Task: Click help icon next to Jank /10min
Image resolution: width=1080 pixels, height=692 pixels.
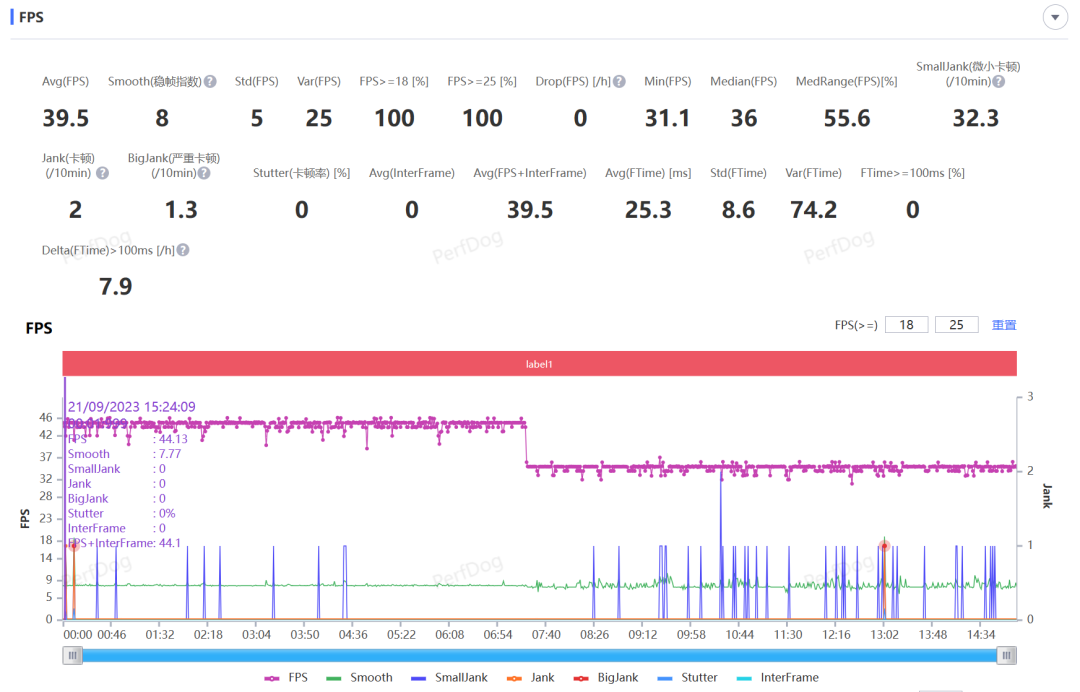Action: [102, 173]
